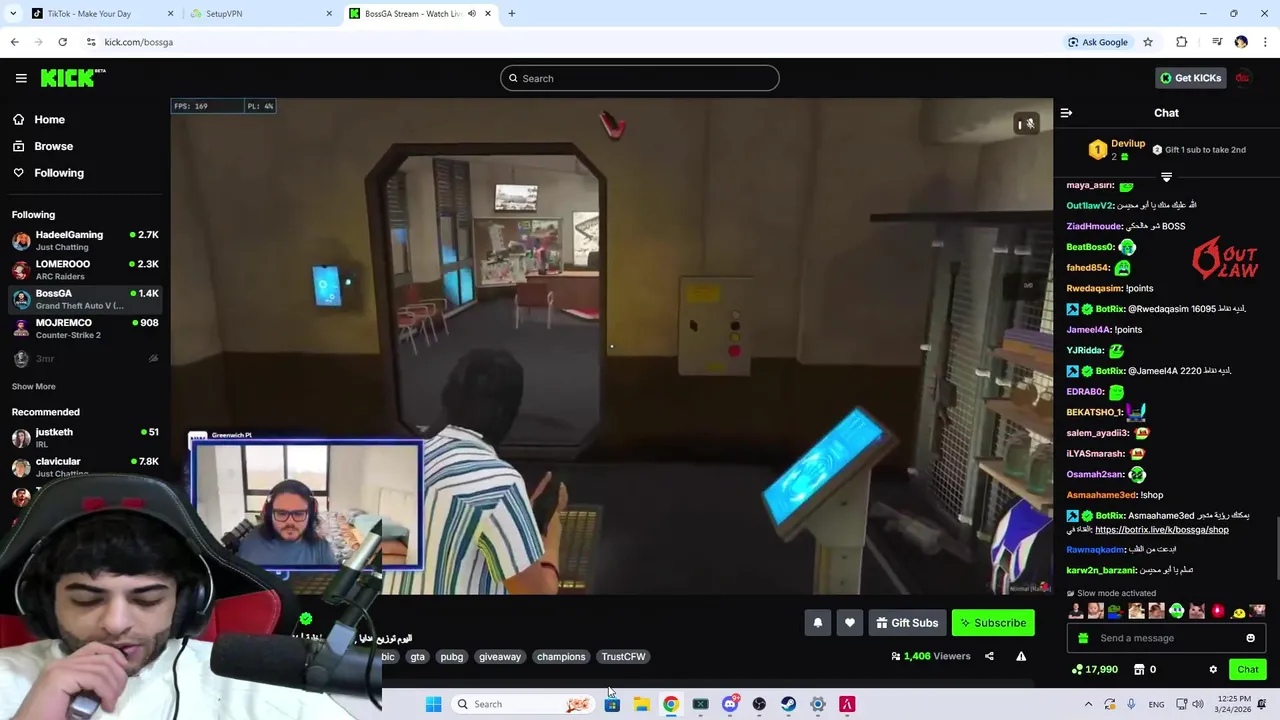The height and width of the screenshot is (720, 1280).
Task: Expand the gift leaderboard dropdown in chat
Action: point(1166,177)
